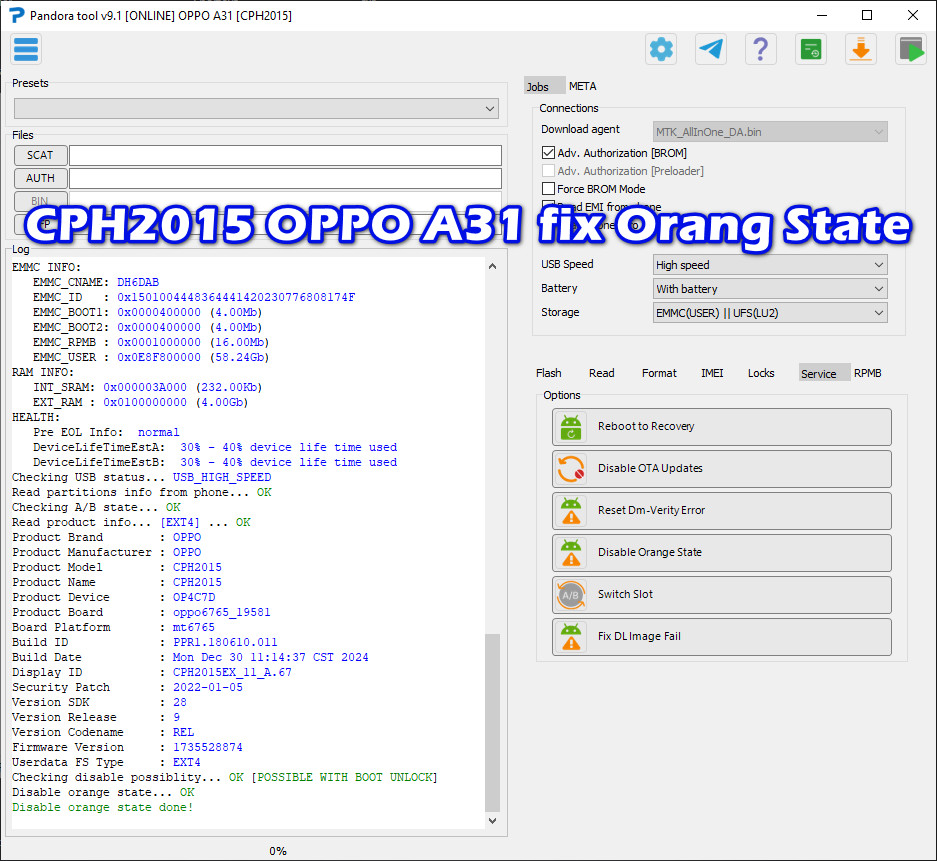Click the Disable OTA Updates button

coord(722,468)
